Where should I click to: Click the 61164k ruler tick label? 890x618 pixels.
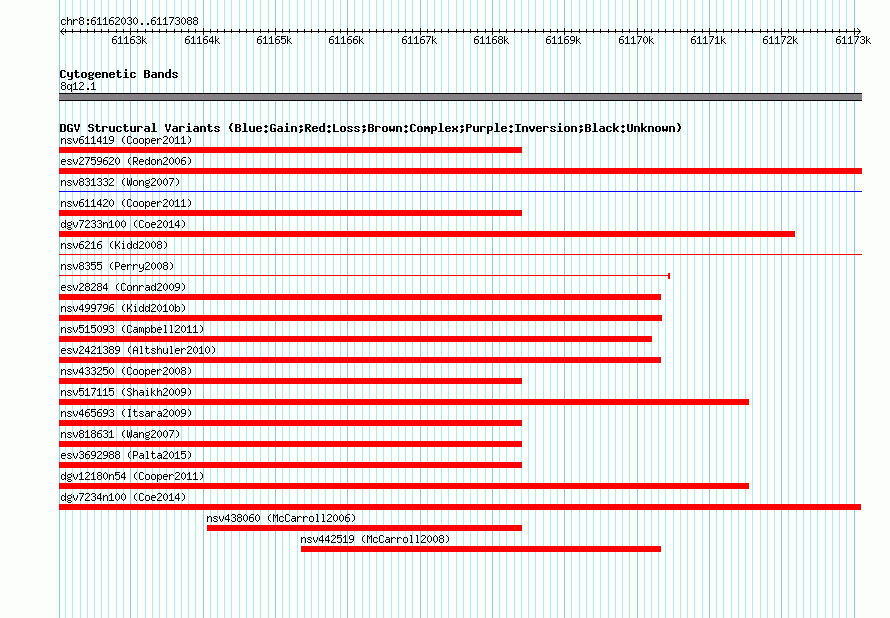tap(202, 40)
